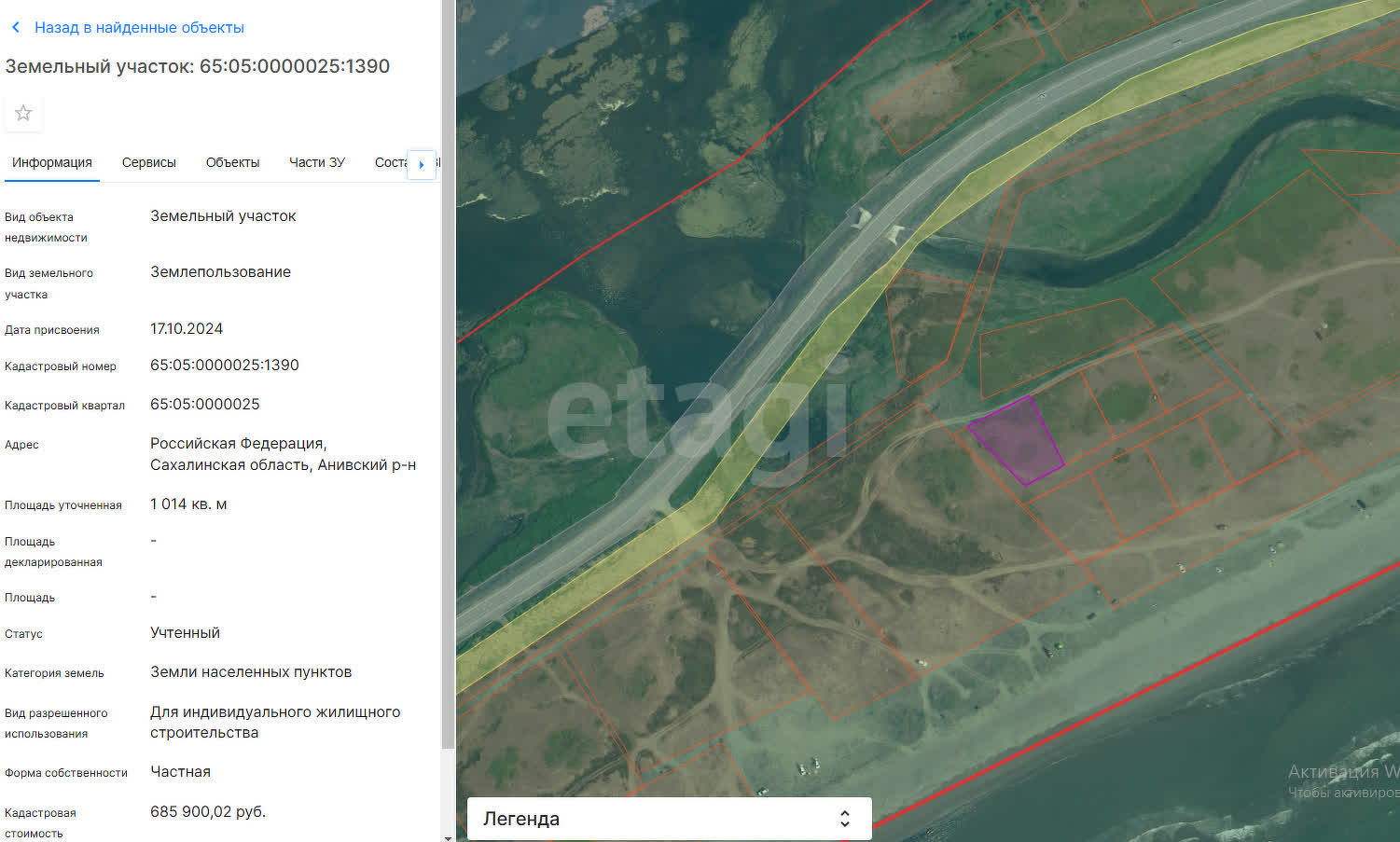
Task: Click the Легенда up-down chevron icon
Action: pyautogui.click(x=844, y=819)
